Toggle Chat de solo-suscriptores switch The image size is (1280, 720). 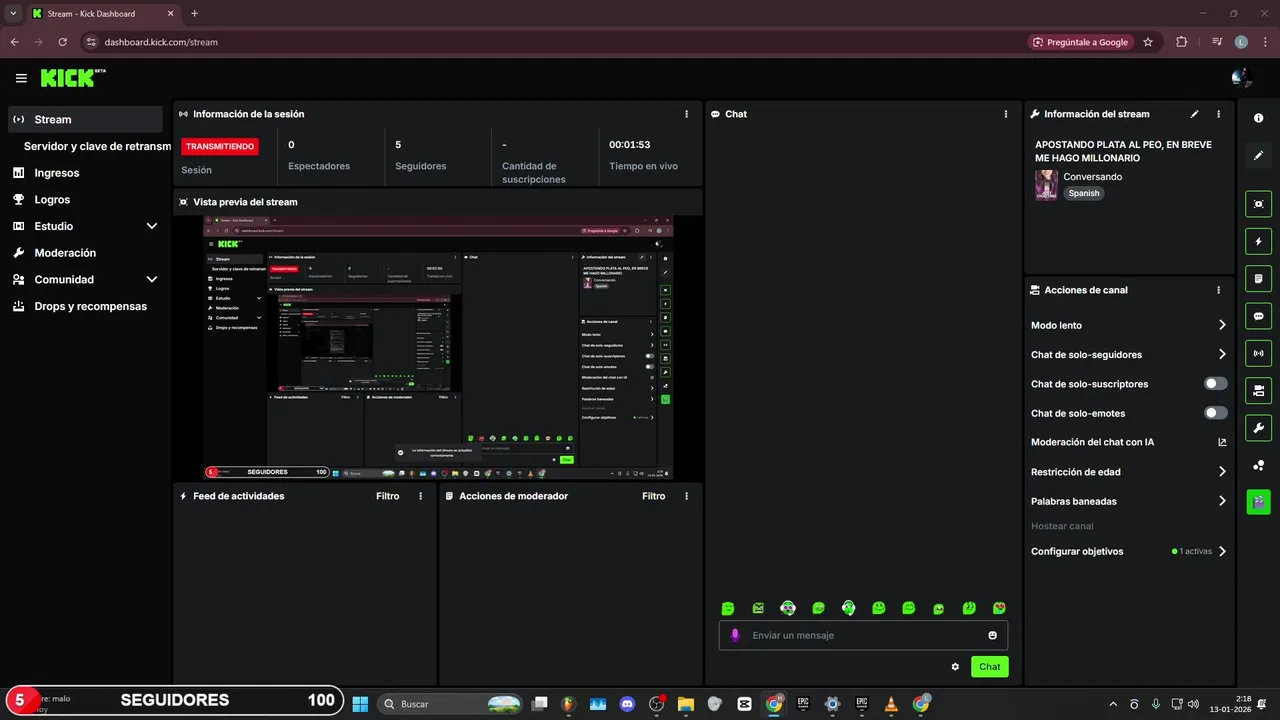tap(1215, 384)
